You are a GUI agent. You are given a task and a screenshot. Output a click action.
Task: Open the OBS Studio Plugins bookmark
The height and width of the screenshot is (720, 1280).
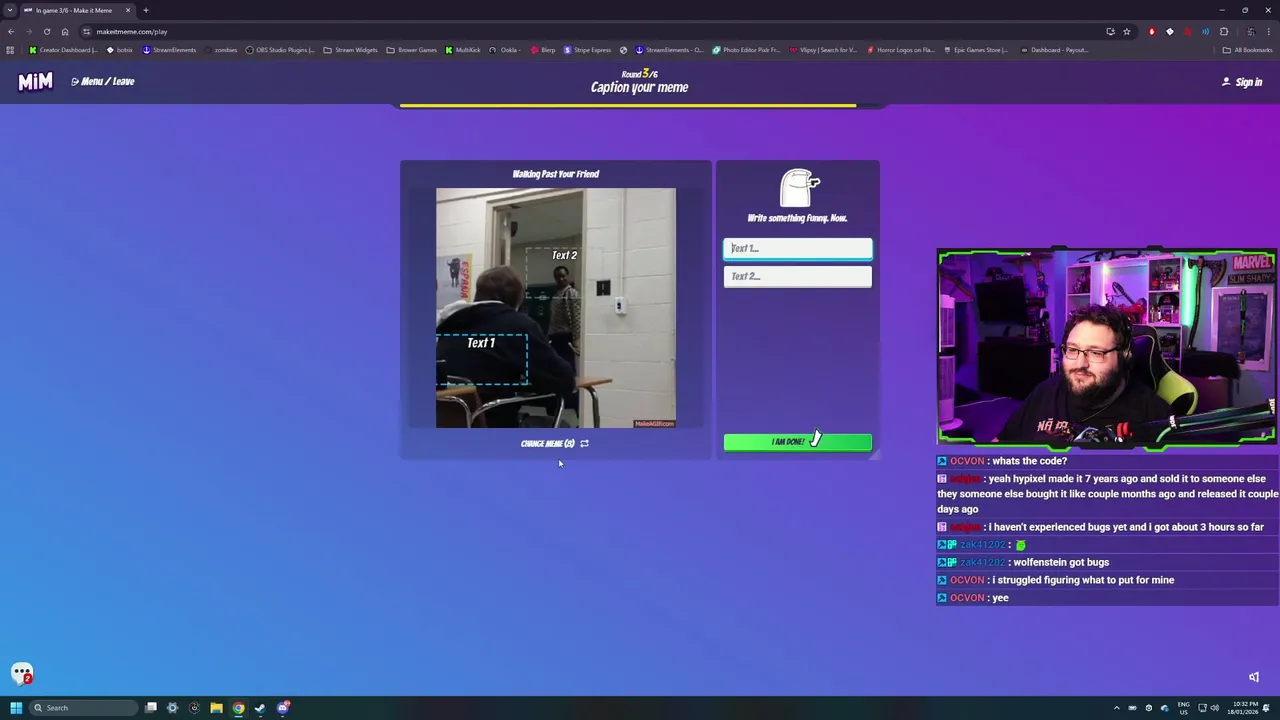tap(280, 50)
